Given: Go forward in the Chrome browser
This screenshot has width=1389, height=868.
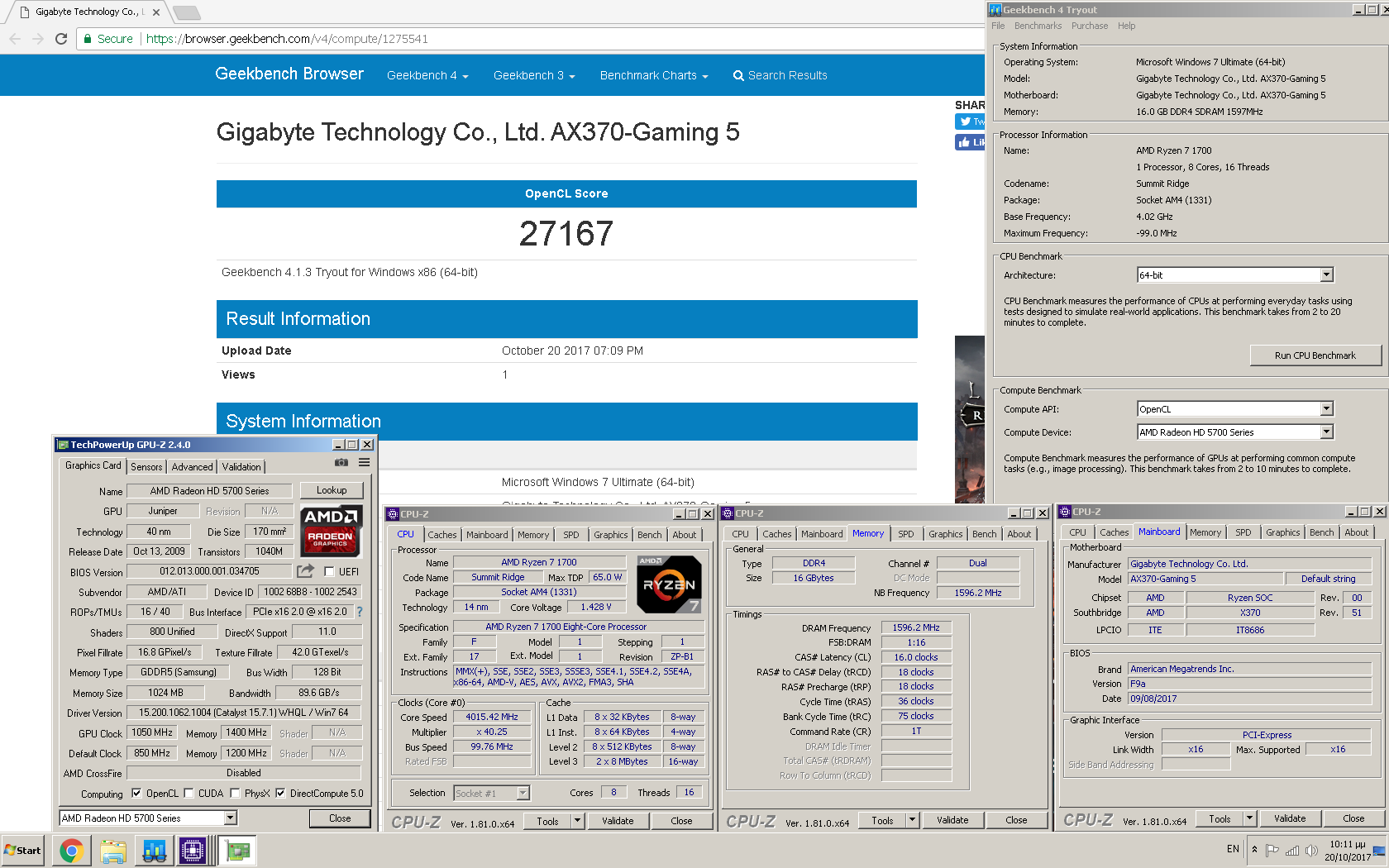Looking at the screenshot, I should 37,39.
